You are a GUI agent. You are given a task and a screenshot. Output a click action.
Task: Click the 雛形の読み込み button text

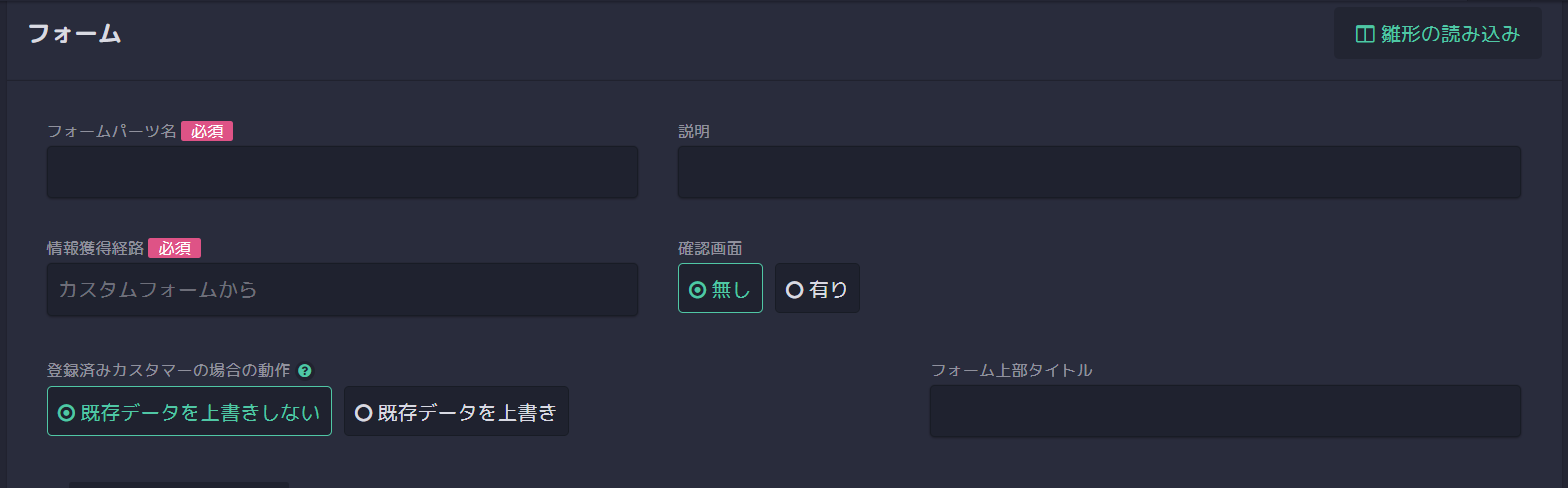pyautogui.click(x=1450, y=34)
